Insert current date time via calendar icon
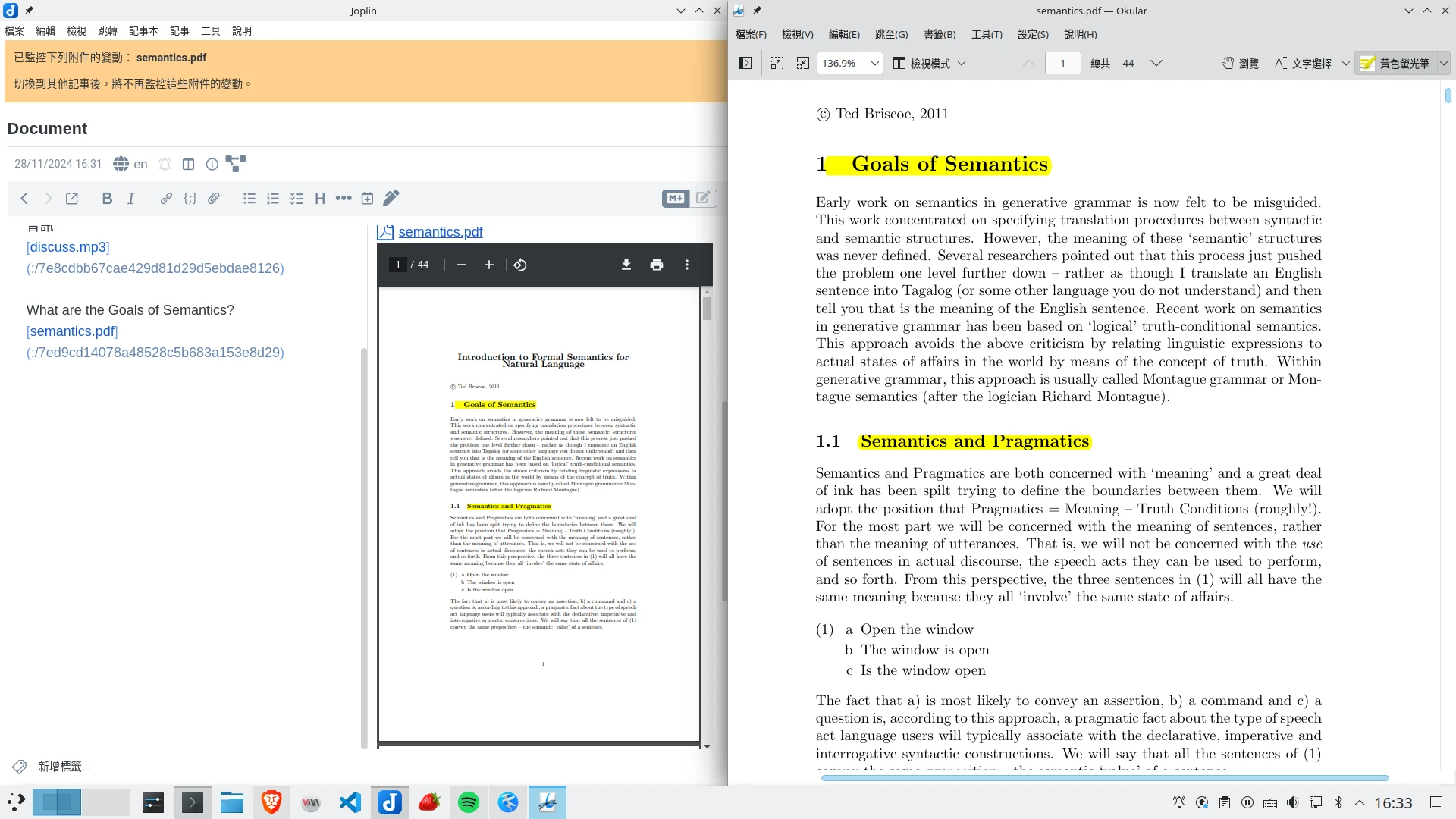Screen dimensions: 1456x819 (367, 199)
